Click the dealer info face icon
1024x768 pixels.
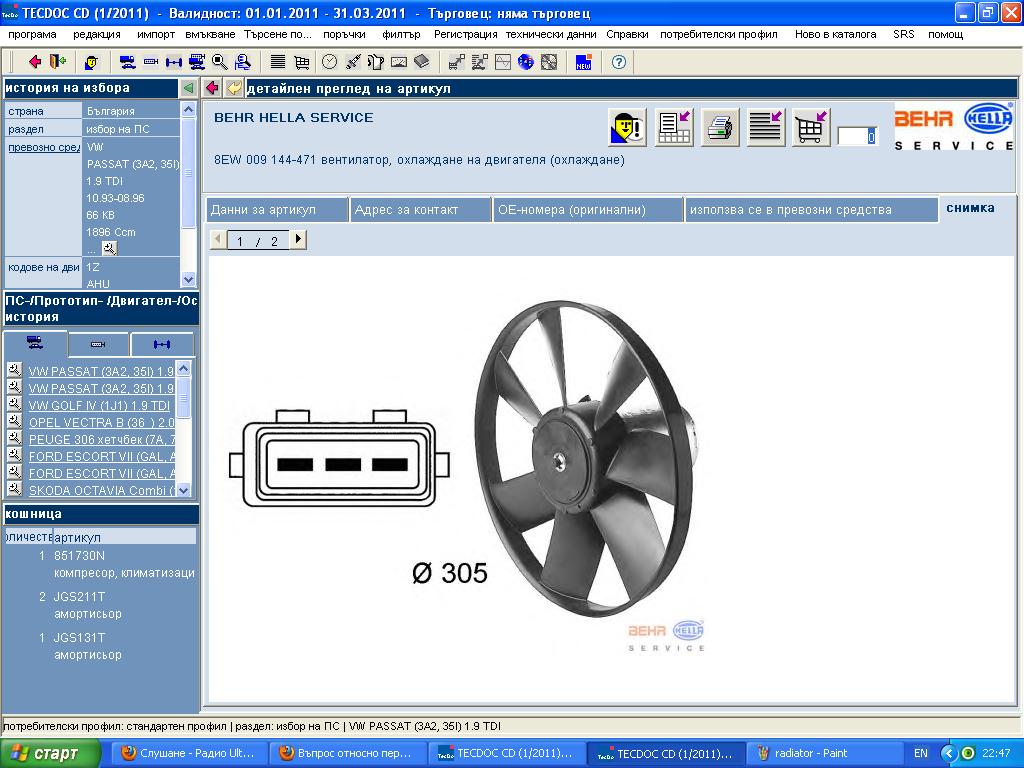pyautogui.click(x=626, y=128)
